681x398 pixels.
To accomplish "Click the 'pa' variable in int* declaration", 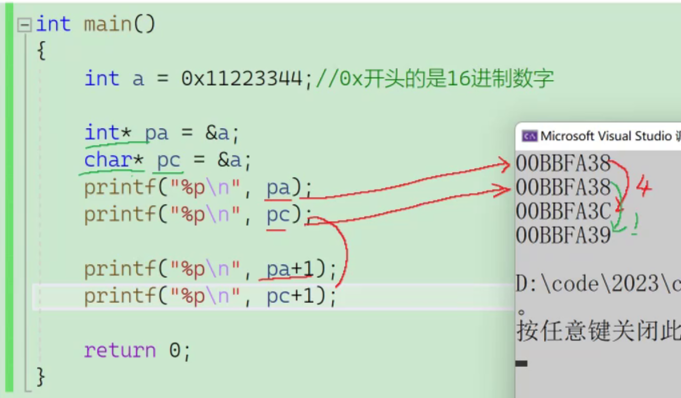I will point(156,133).
